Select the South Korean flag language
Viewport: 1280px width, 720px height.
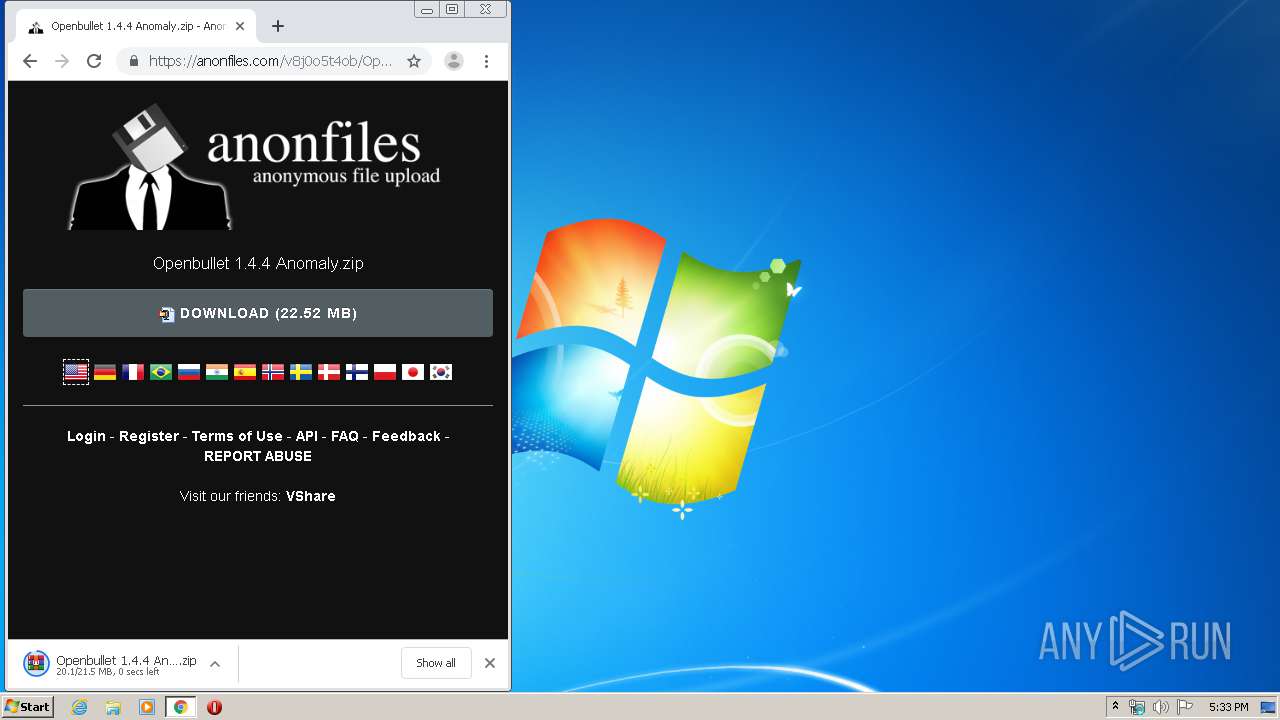point(441,372)
